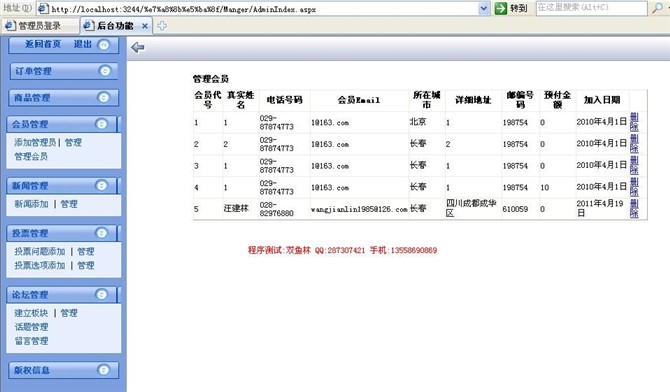Click the 版权信息 header label
The image size is (670, 392).
[32, 370]
